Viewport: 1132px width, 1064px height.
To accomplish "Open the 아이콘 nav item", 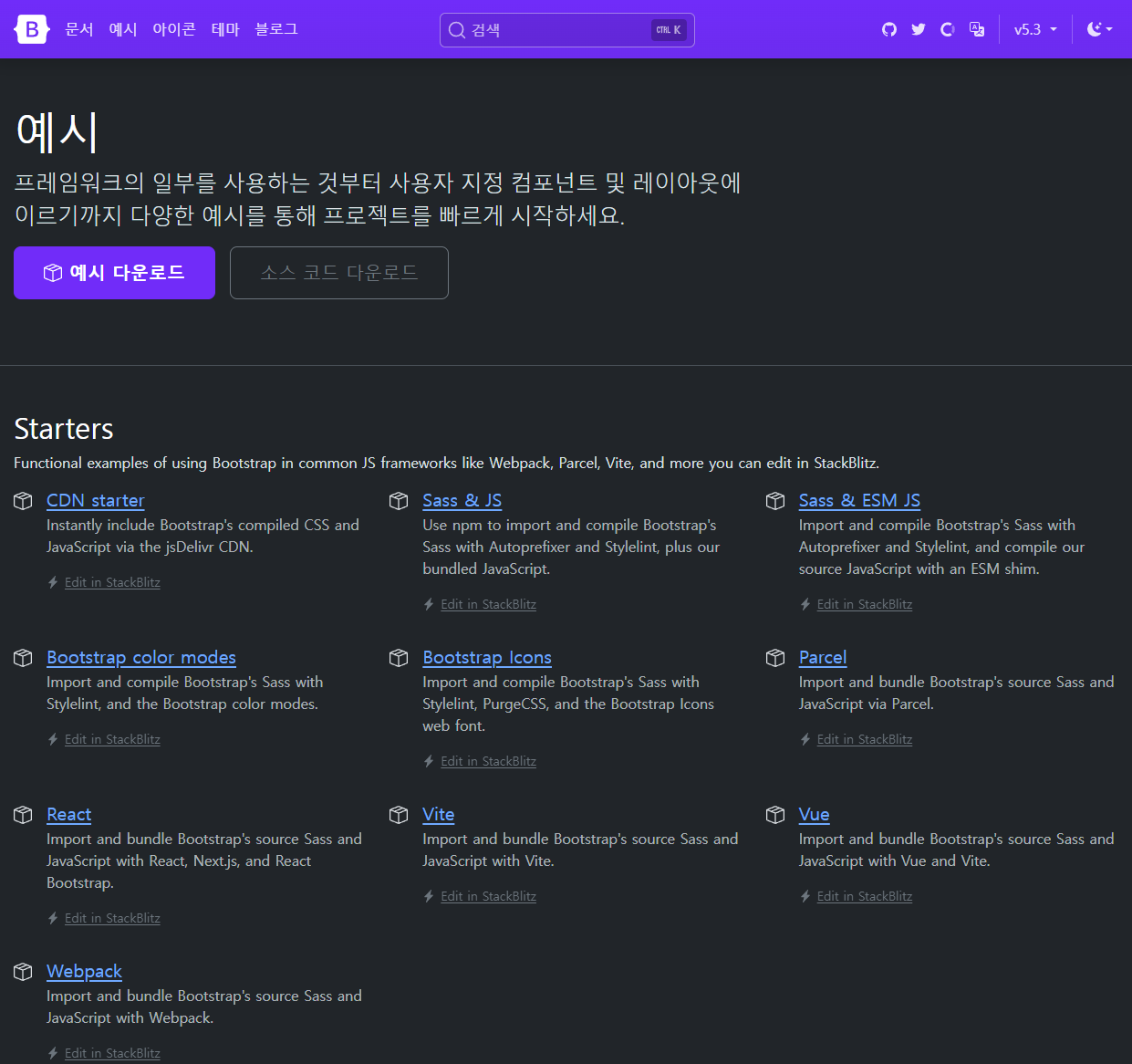I will point(174,29).
